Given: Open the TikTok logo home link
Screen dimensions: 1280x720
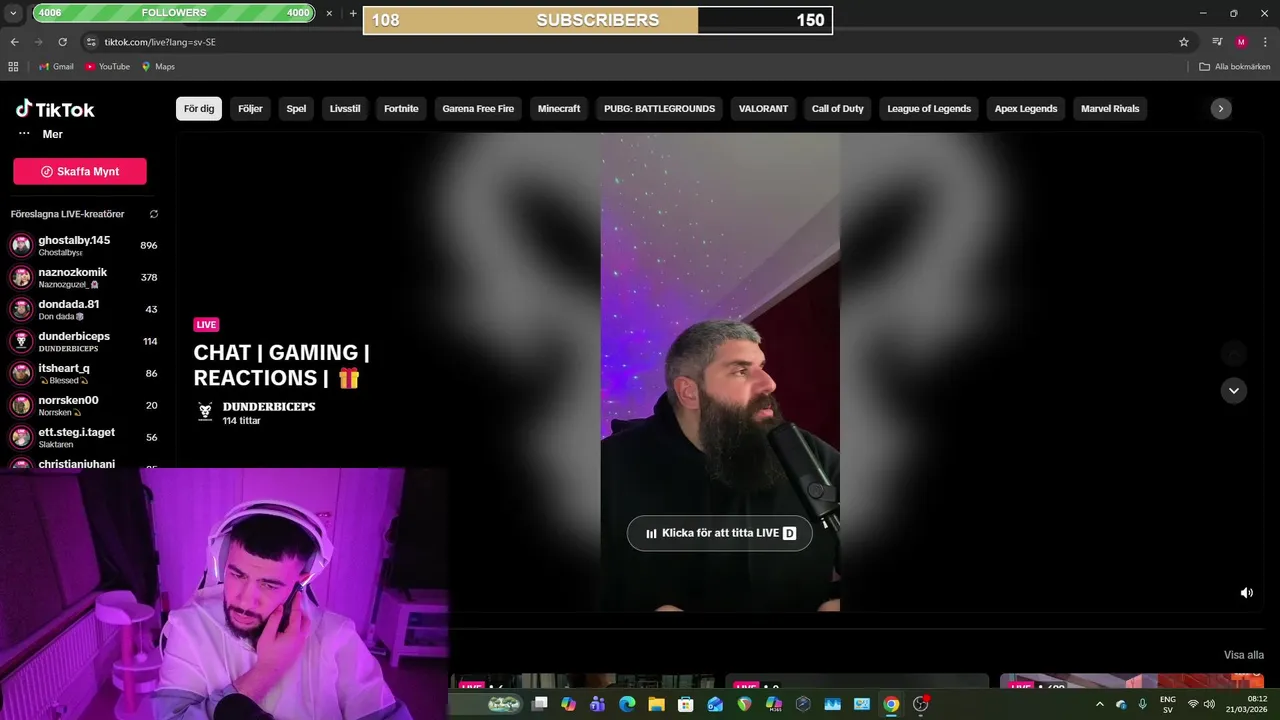Looking at the screenshot, I should 55,109.
